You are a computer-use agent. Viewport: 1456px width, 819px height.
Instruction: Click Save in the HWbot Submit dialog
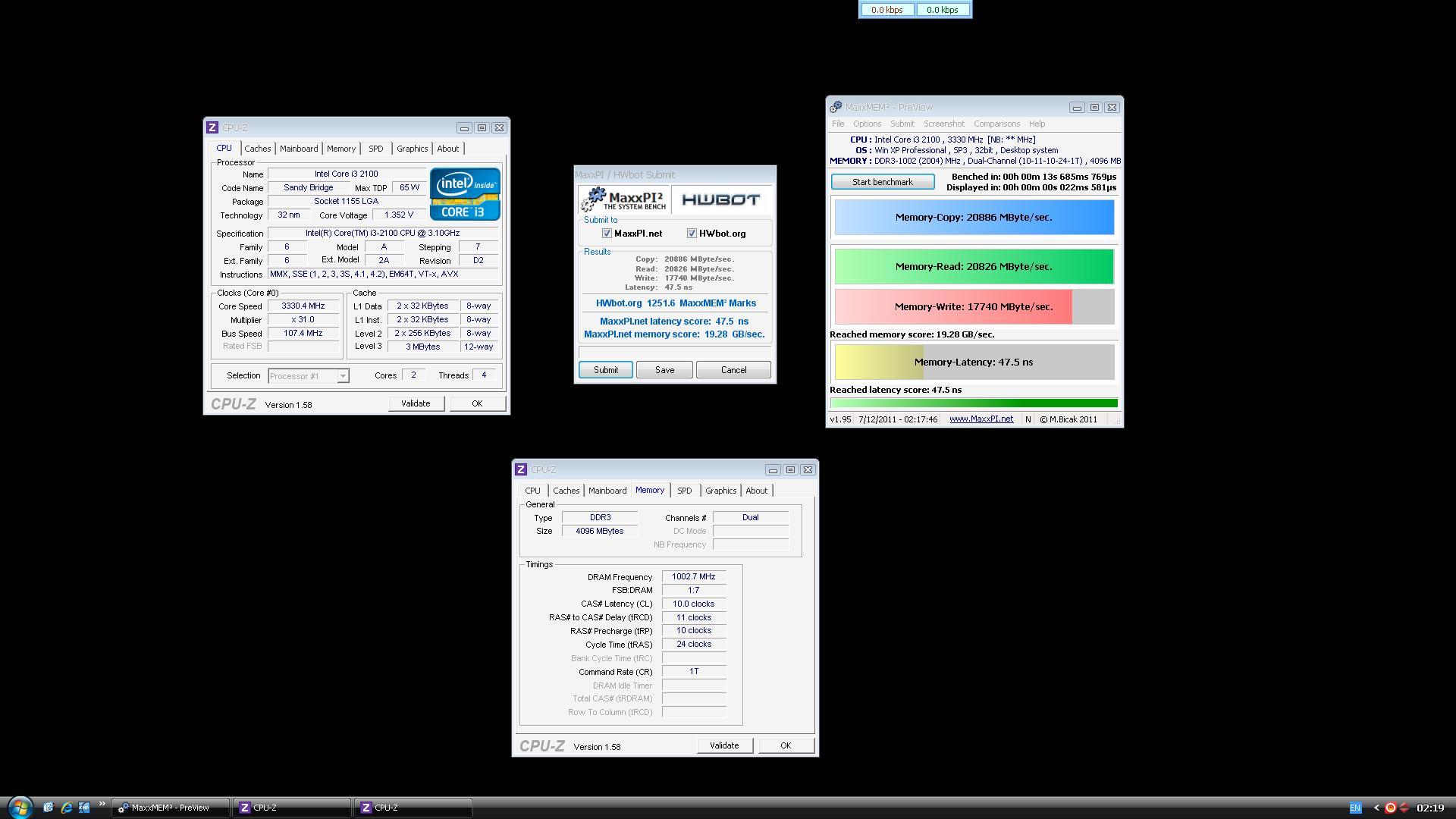tap(664, 370)
